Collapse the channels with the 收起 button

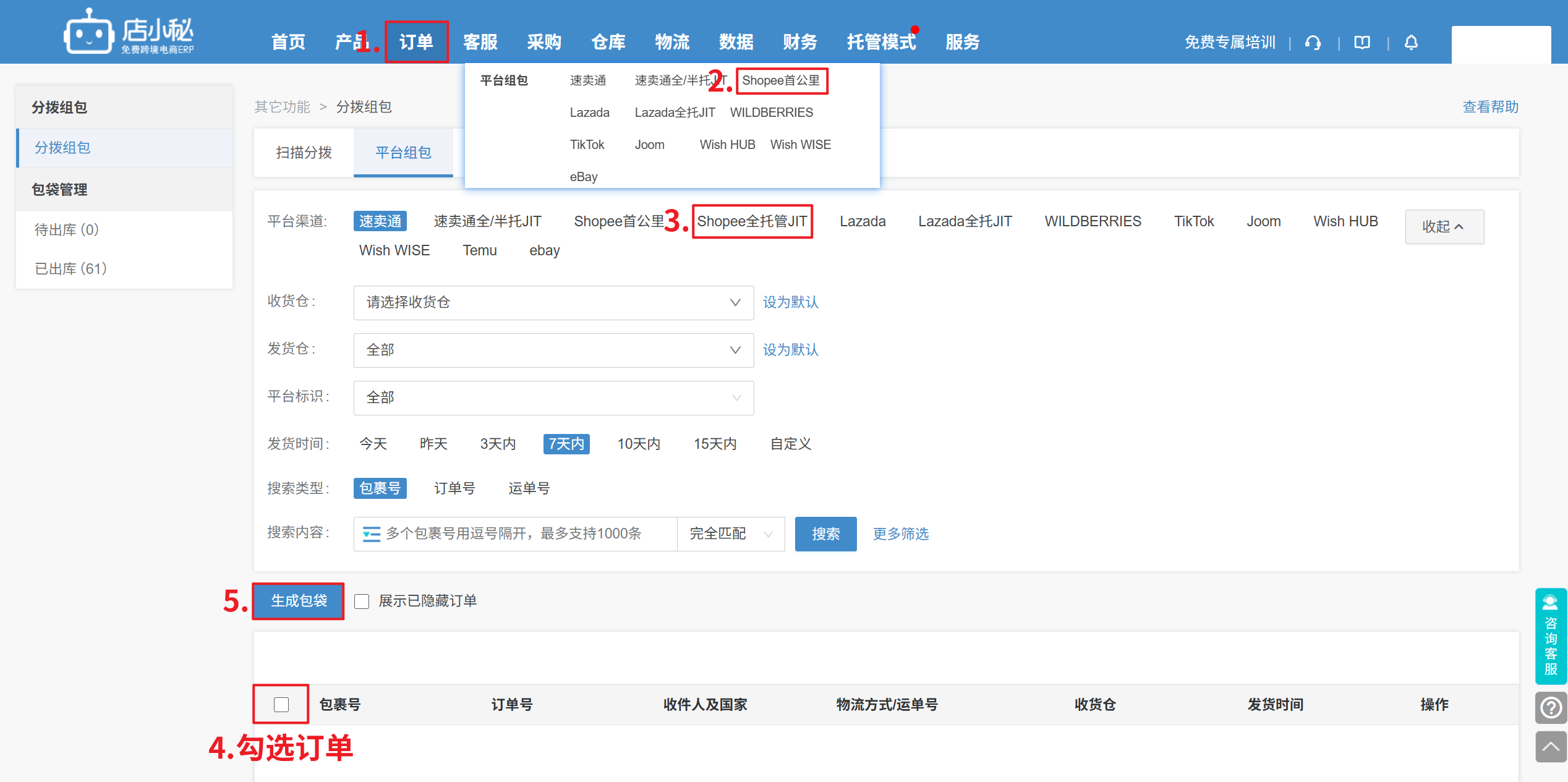(x=1444, y=227)
